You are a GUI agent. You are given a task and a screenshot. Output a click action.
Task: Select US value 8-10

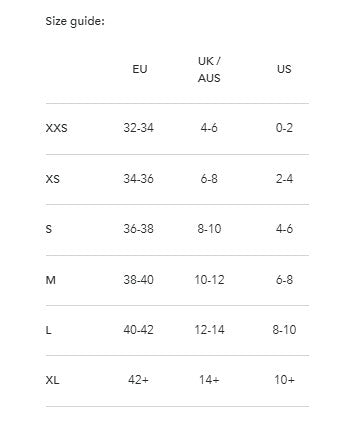pos(284,330)
